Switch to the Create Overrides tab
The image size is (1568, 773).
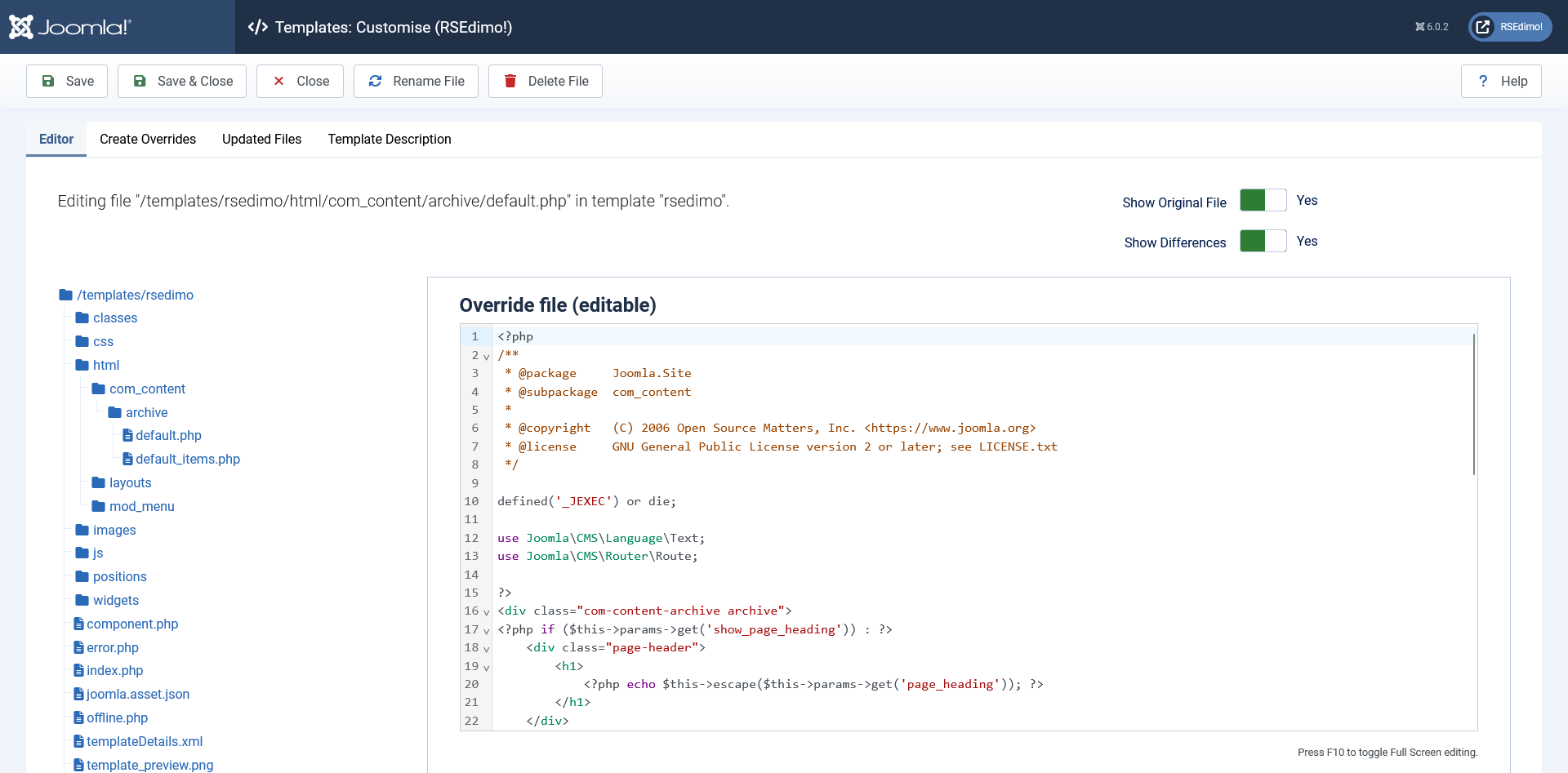[148, 139]
